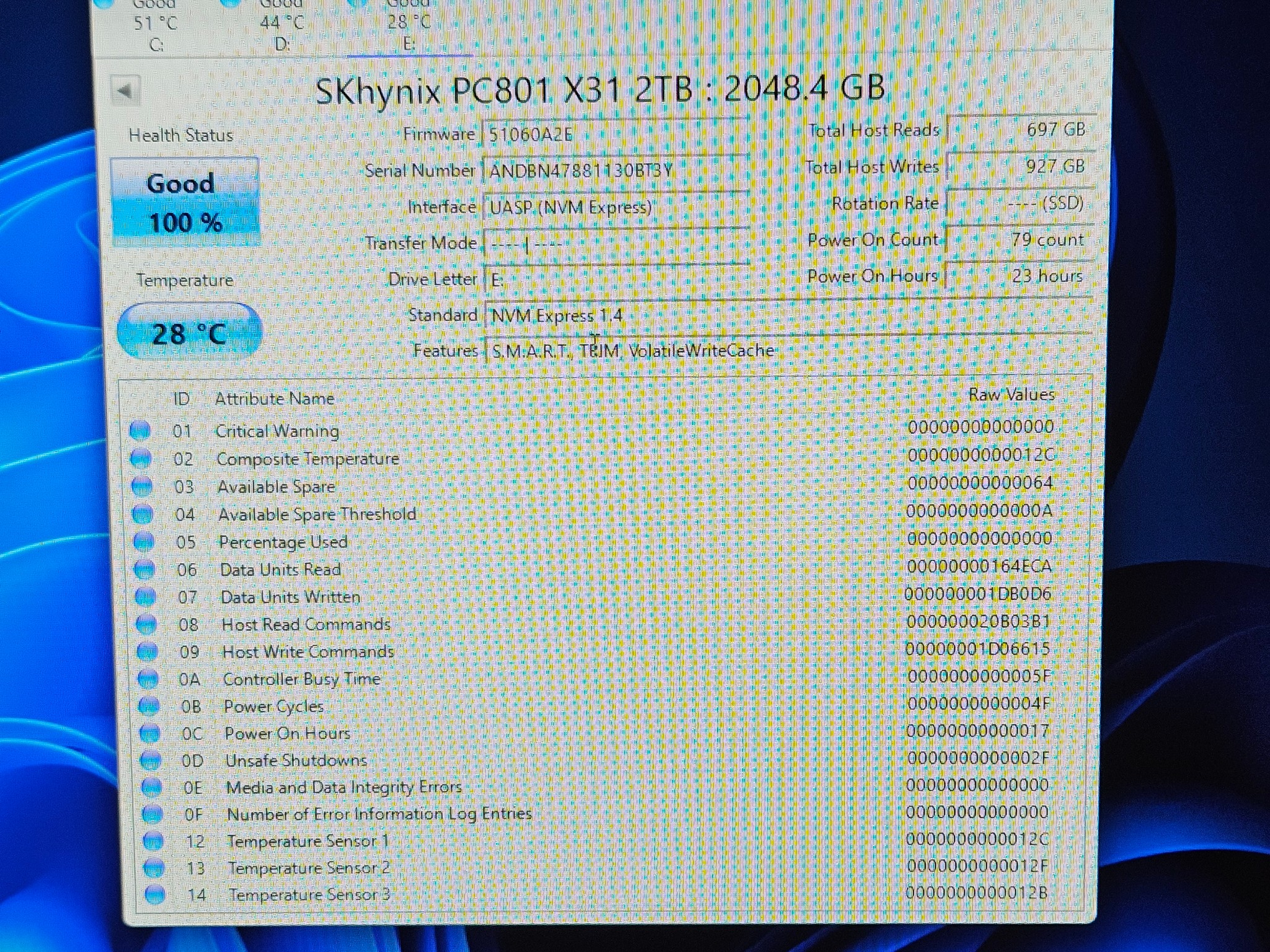This screenshot has height=952, width=1270.
Task: Click the Total Host Reads value 697 GB
Action: click(1020, 130)
